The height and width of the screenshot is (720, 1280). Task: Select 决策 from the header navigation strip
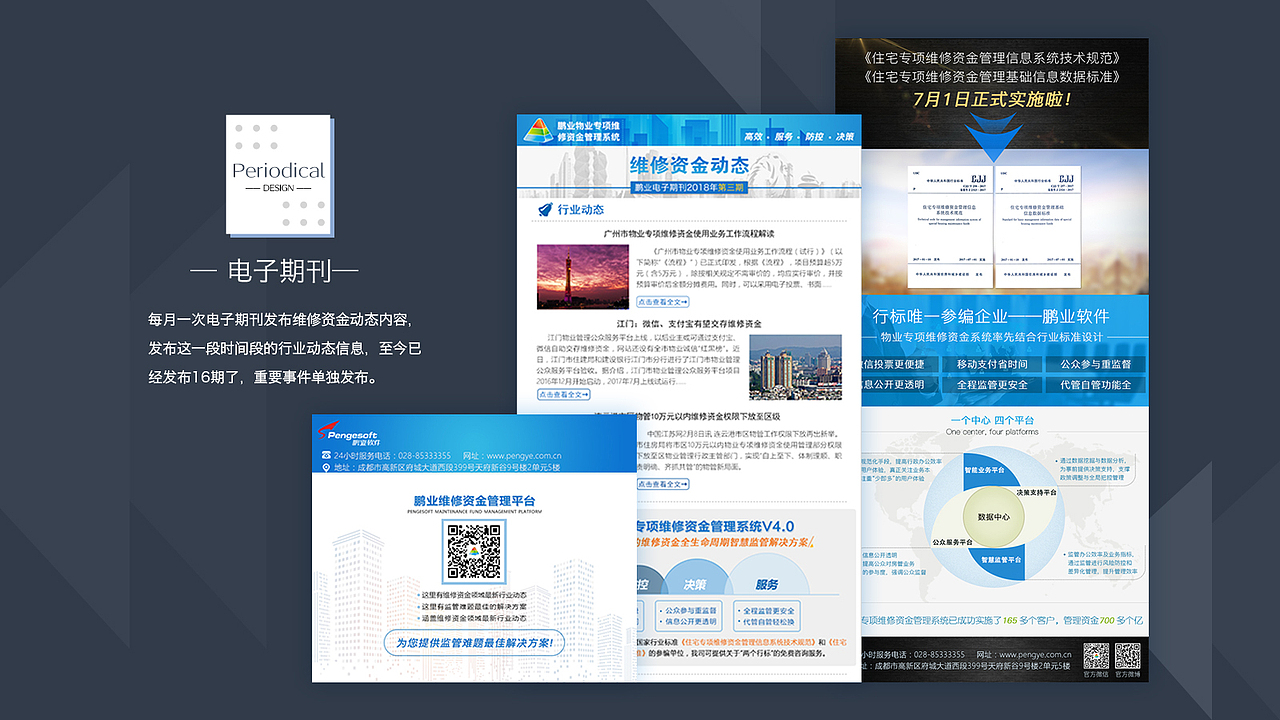(846, 137)
